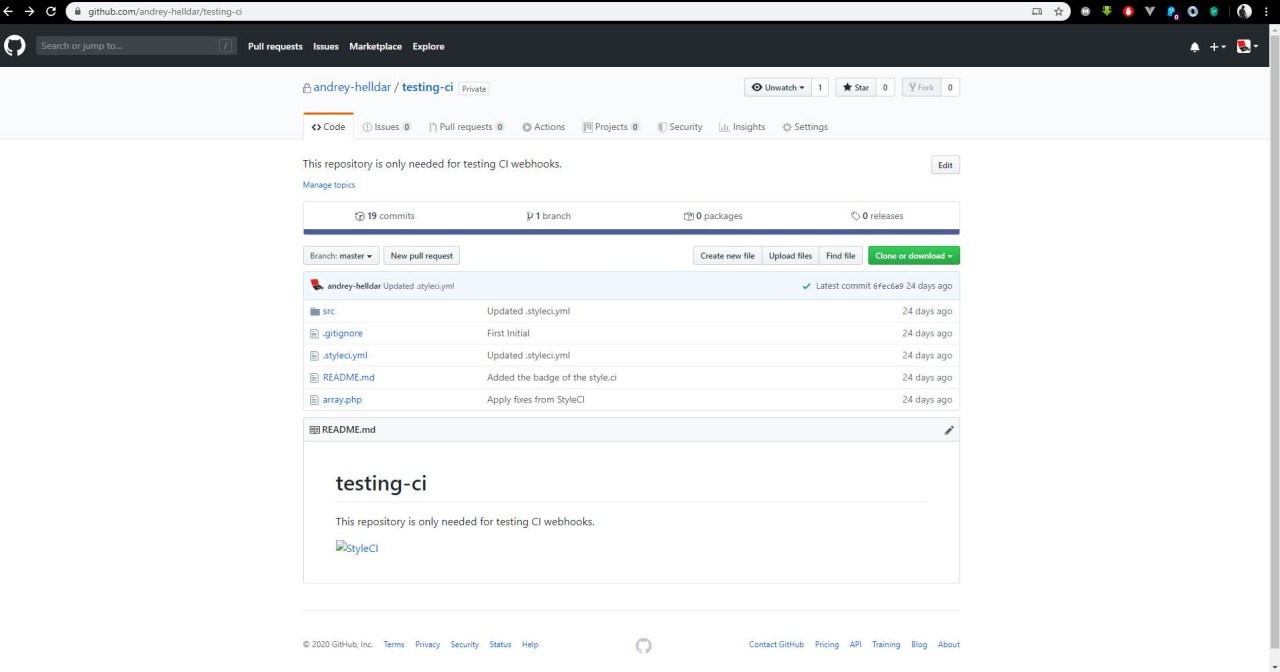This screenshot has height=672, width=1280.
Task: Open the footer Terms link
Action: 394,645
